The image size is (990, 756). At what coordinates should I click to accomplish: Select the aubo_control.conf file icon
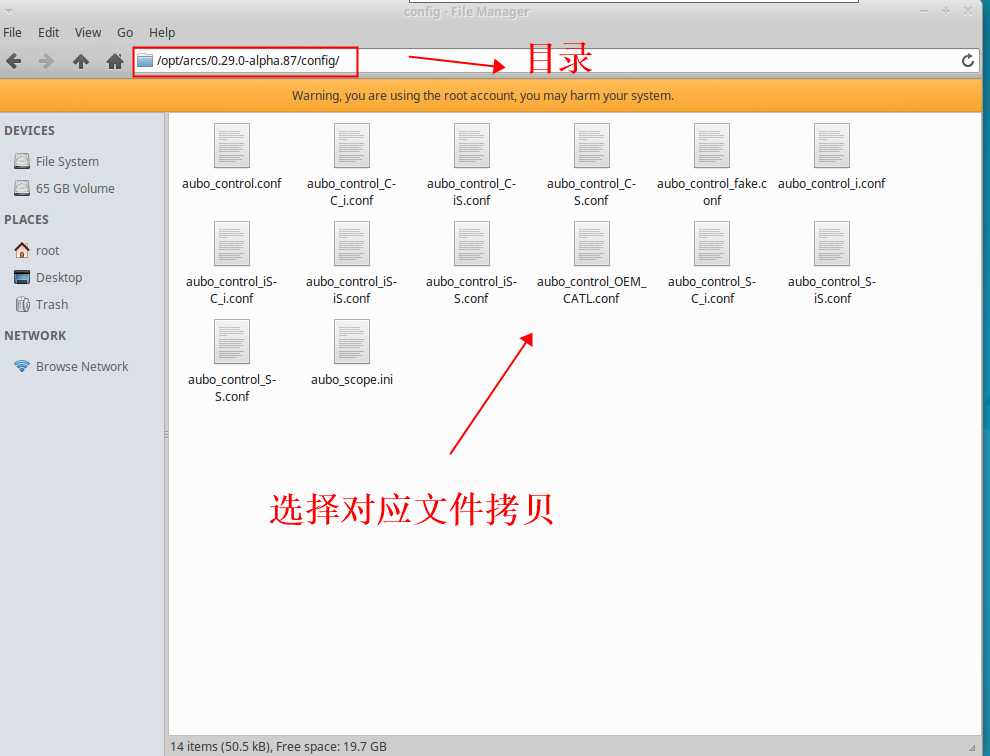tap(232, 145)
